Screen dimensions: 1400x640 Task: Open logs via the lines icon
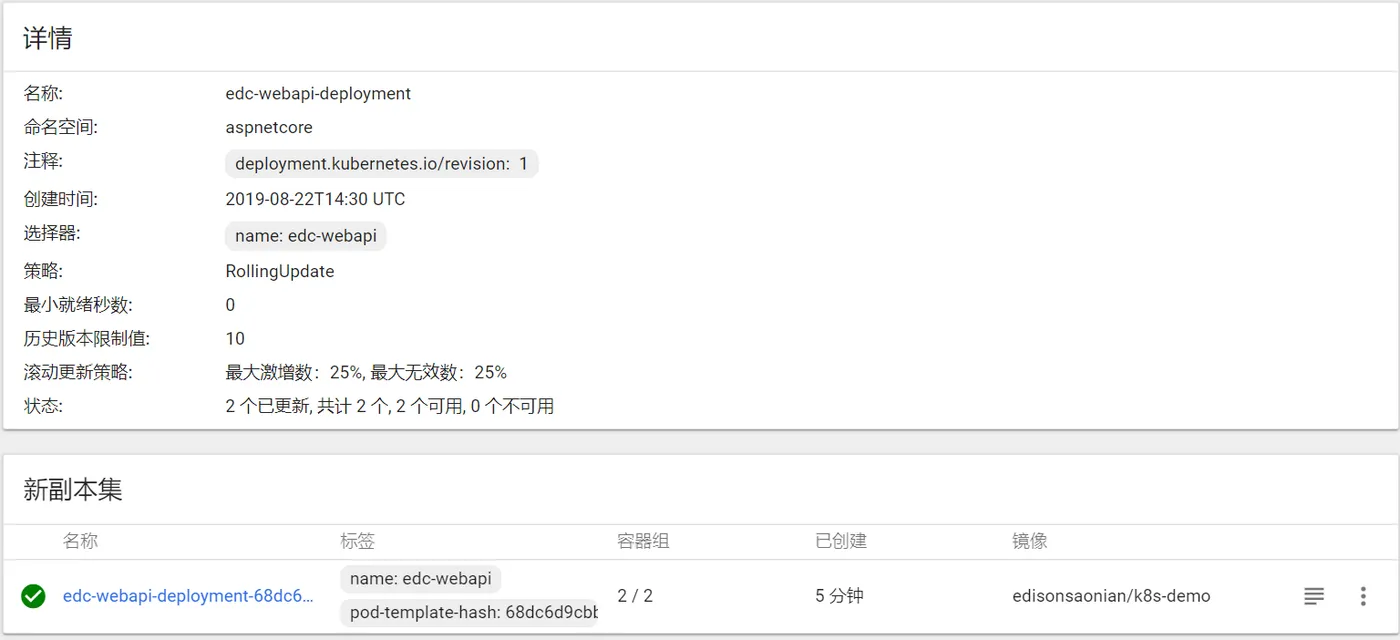point(1314,596)
